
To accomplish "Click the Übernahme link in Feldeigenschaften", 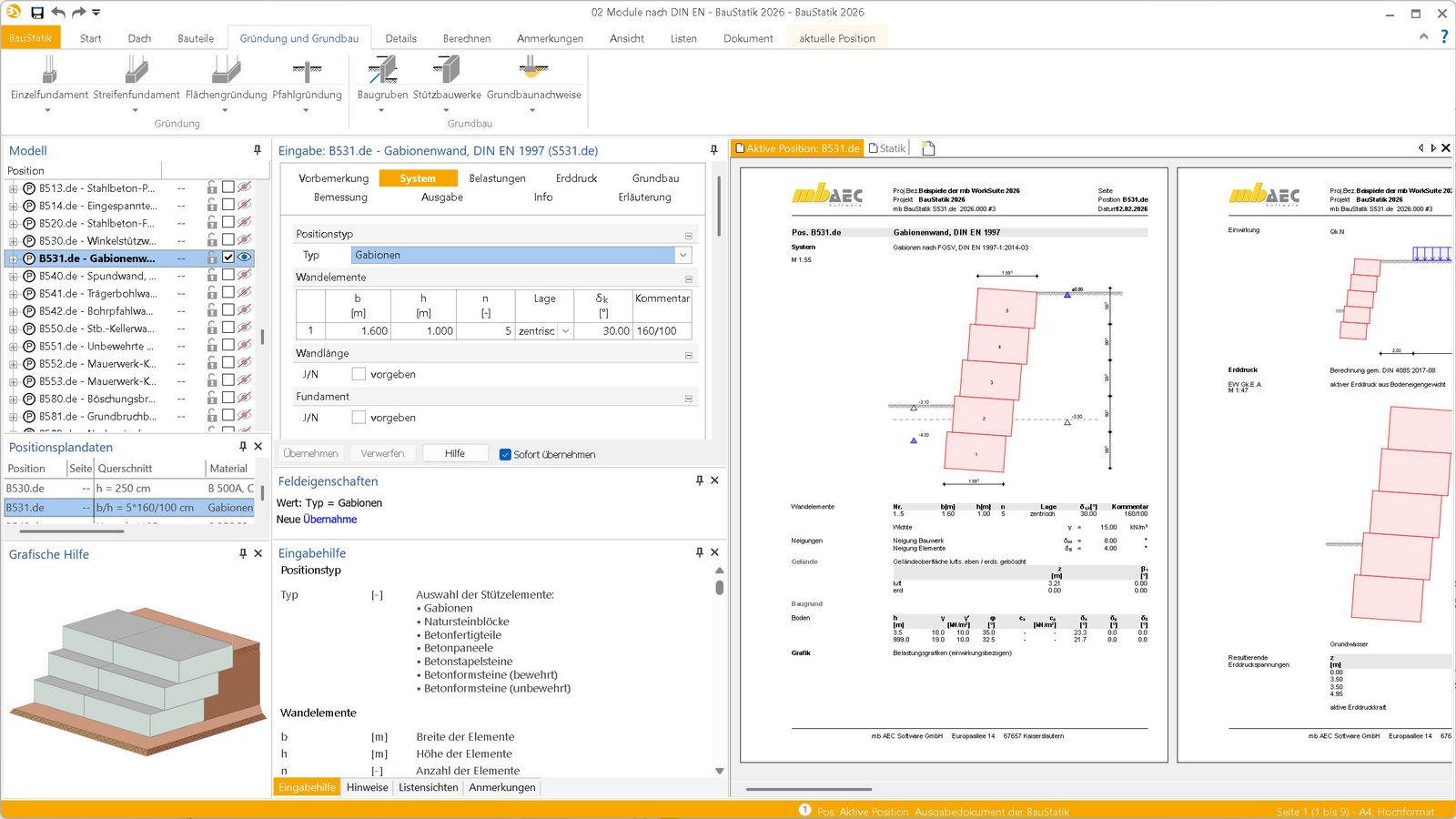I will [x=329, y=520].
